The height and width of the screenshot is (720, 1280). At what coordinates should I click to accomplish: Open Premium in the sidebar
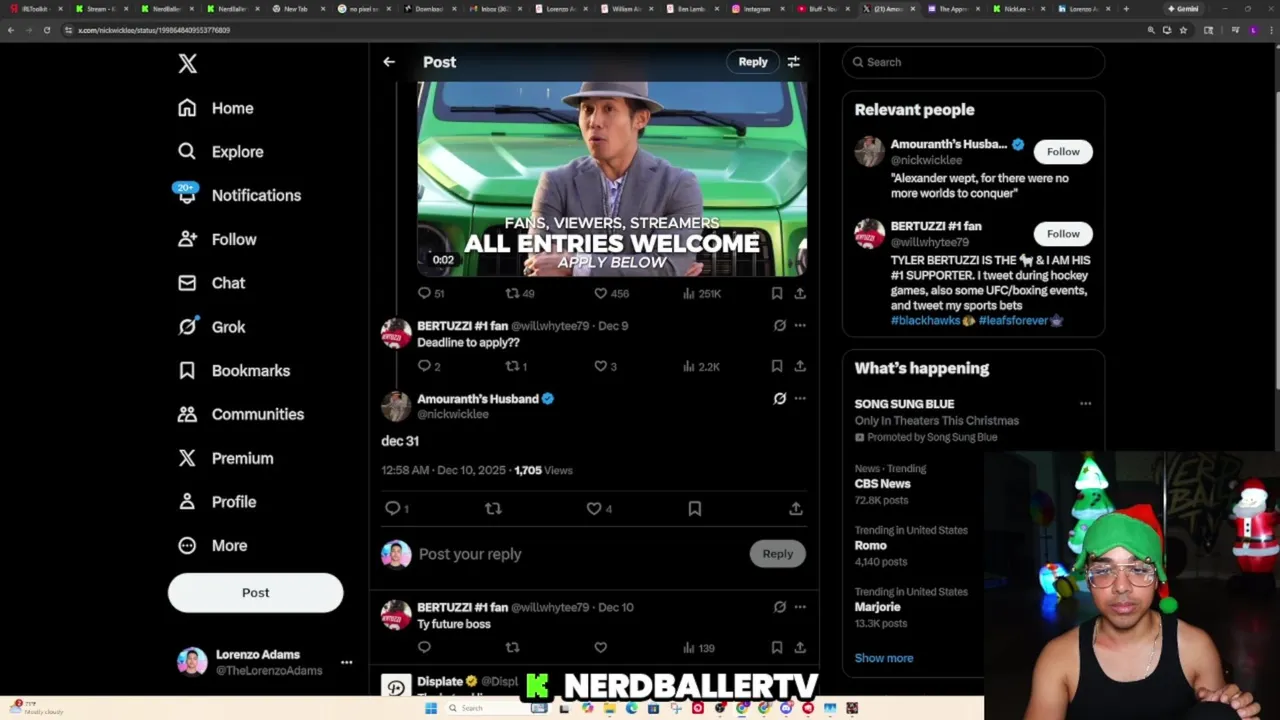pyautogui.click(x=225, y=458)
